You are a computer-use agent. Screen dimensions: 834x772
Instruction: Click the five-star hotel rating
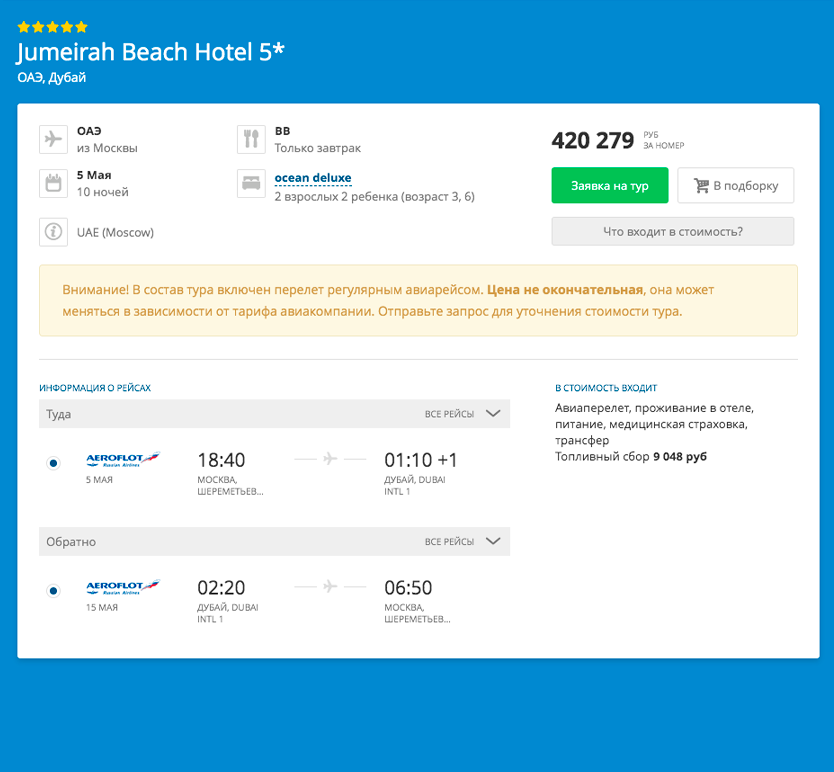click(x=52, y=27)
